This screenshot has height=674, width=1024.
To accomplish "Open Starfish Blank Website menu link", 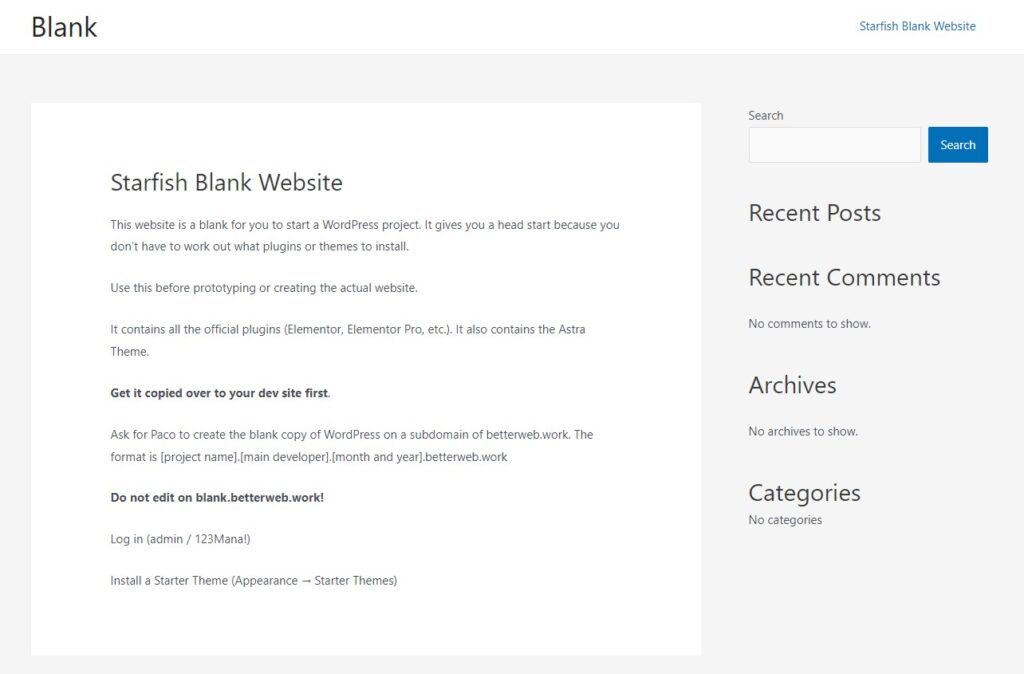I will [x=917, y=26].
